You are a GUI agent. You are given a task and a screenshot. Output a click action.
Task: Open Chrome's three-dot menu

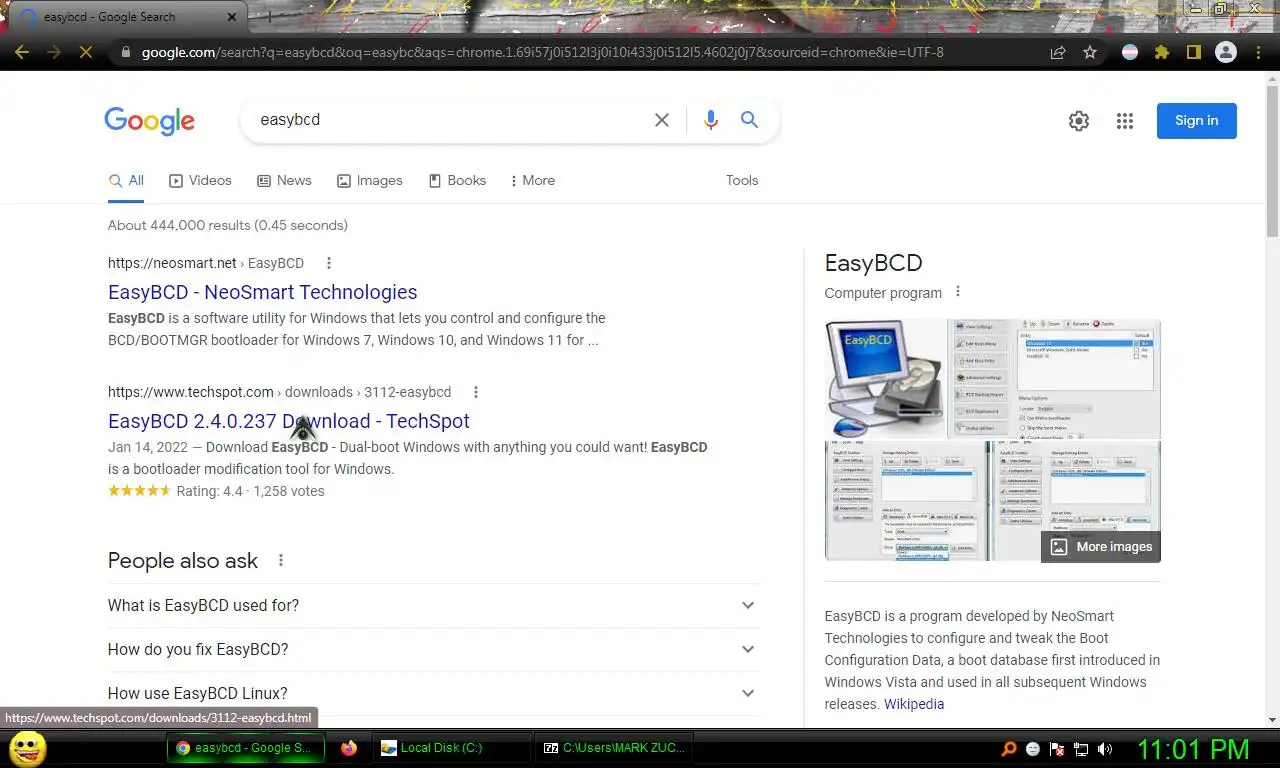[x=1258, y=52]
